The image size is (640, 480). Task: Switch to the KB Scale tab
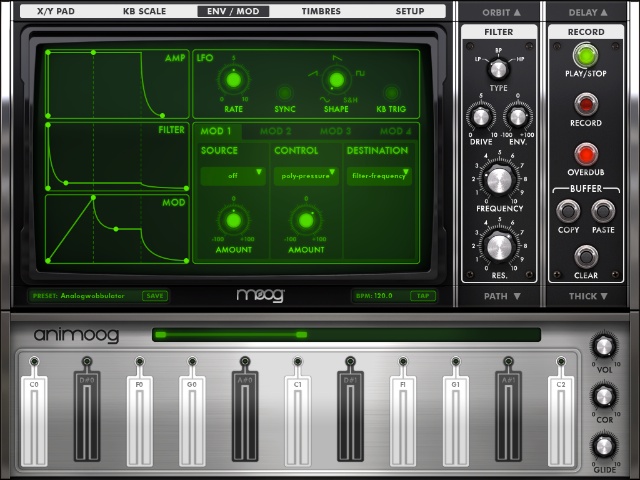point(144,11)
